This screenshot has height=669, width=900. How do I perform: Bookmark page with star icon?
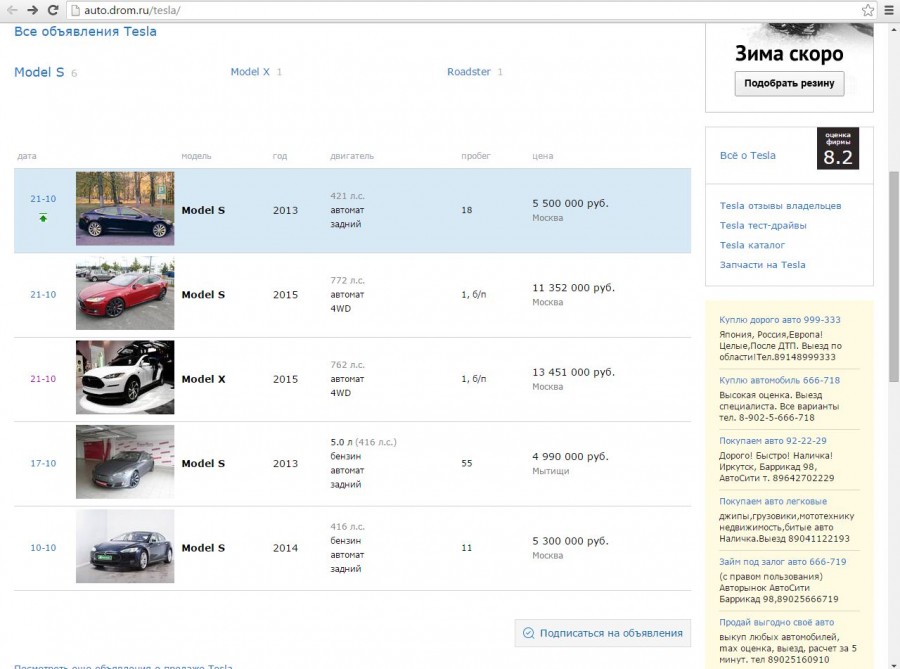click(x=868, y=10)
